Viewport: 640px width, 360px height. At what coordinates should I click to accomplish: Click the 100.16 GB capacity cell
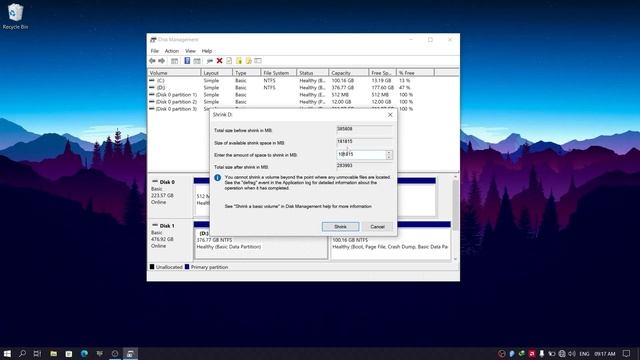343,81
